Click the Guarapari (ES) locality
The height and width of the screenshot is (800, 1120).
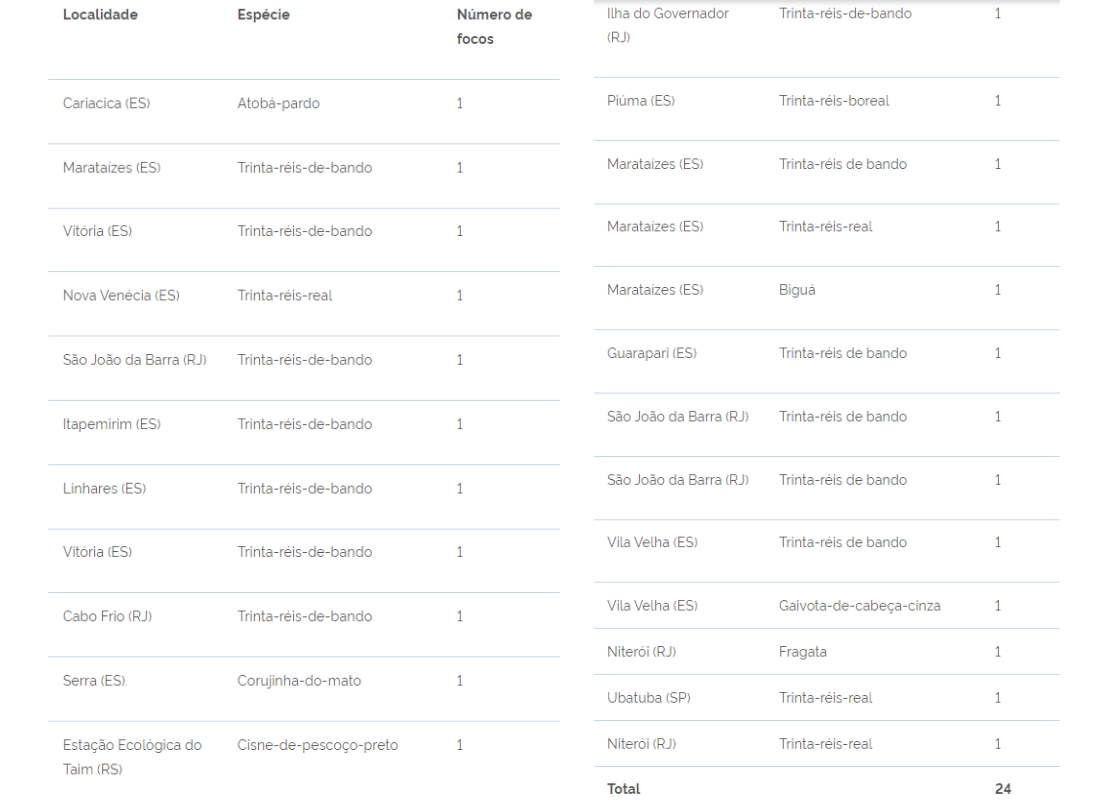click(651, 354)
